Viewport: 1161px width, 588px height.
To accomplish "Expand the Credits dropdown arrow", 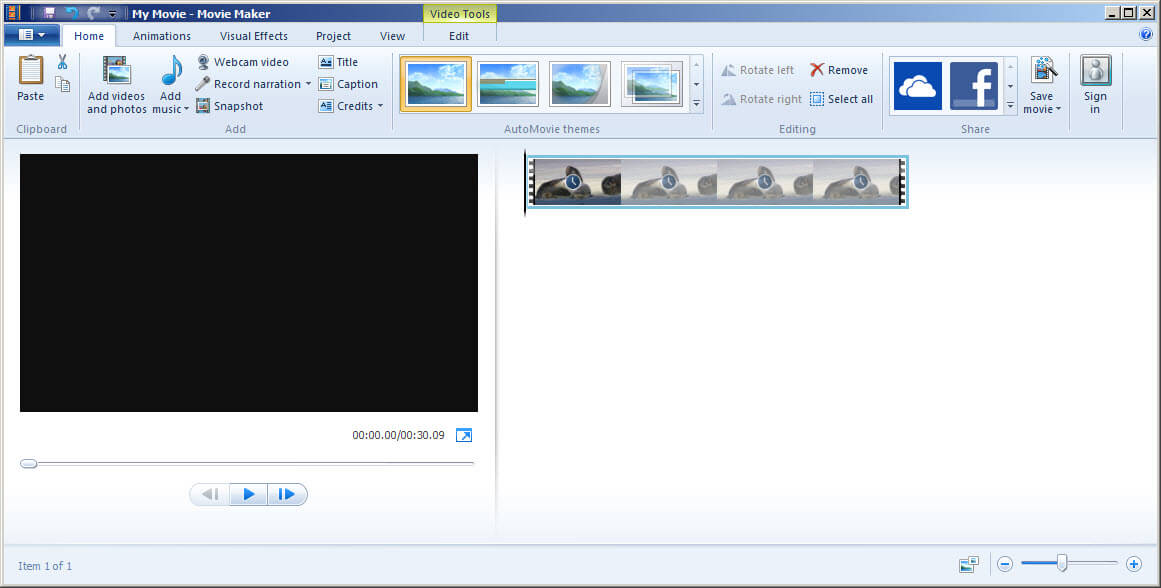I will pos(381,106).
